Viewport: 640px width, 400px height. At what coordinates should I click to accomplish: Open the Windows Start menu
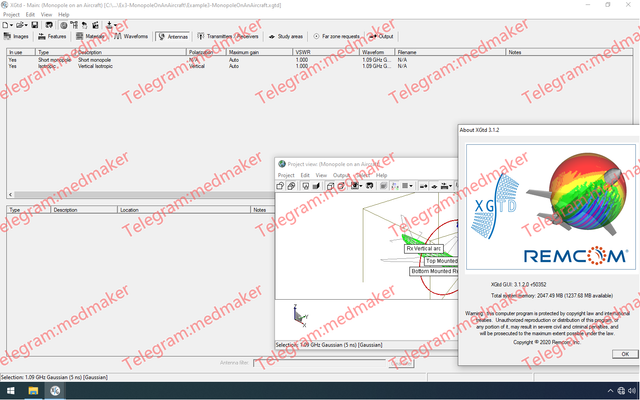(11, 391)
